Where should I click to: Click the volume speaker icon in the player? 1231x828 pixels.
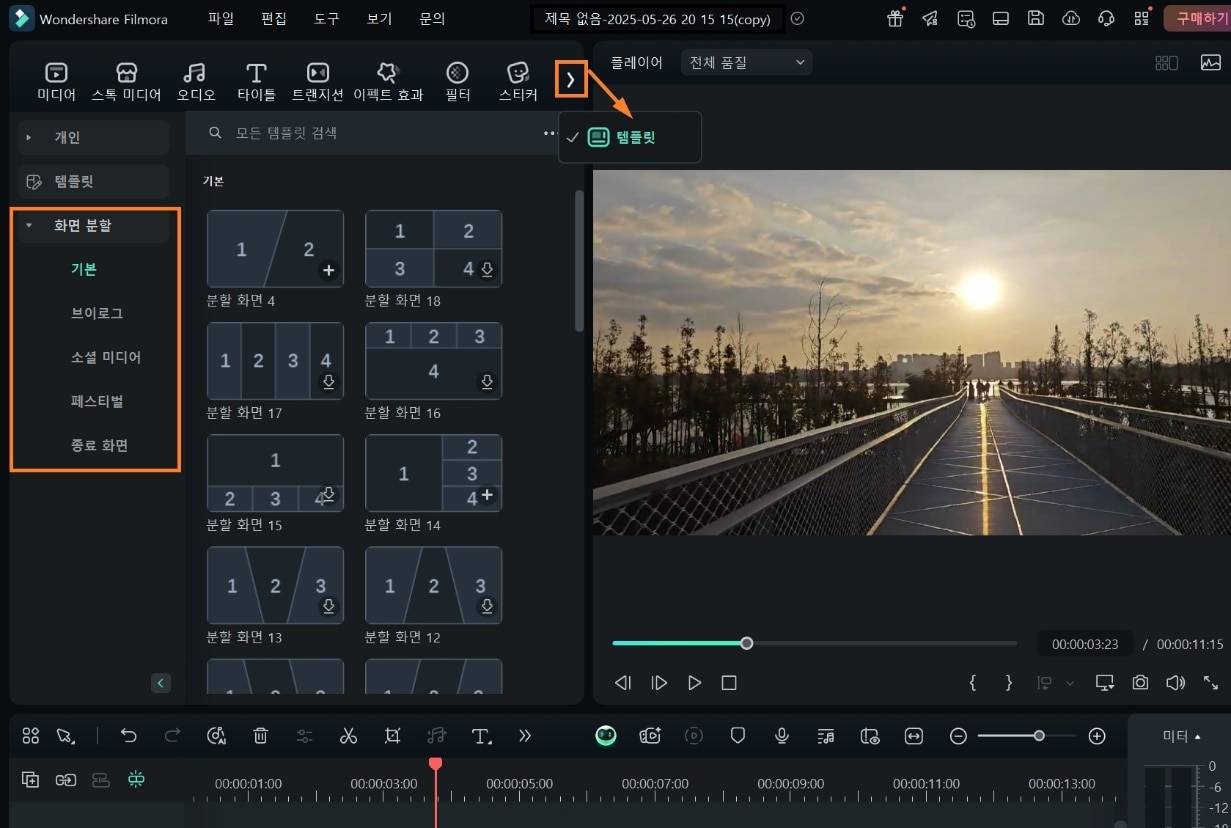[1175, 682]
